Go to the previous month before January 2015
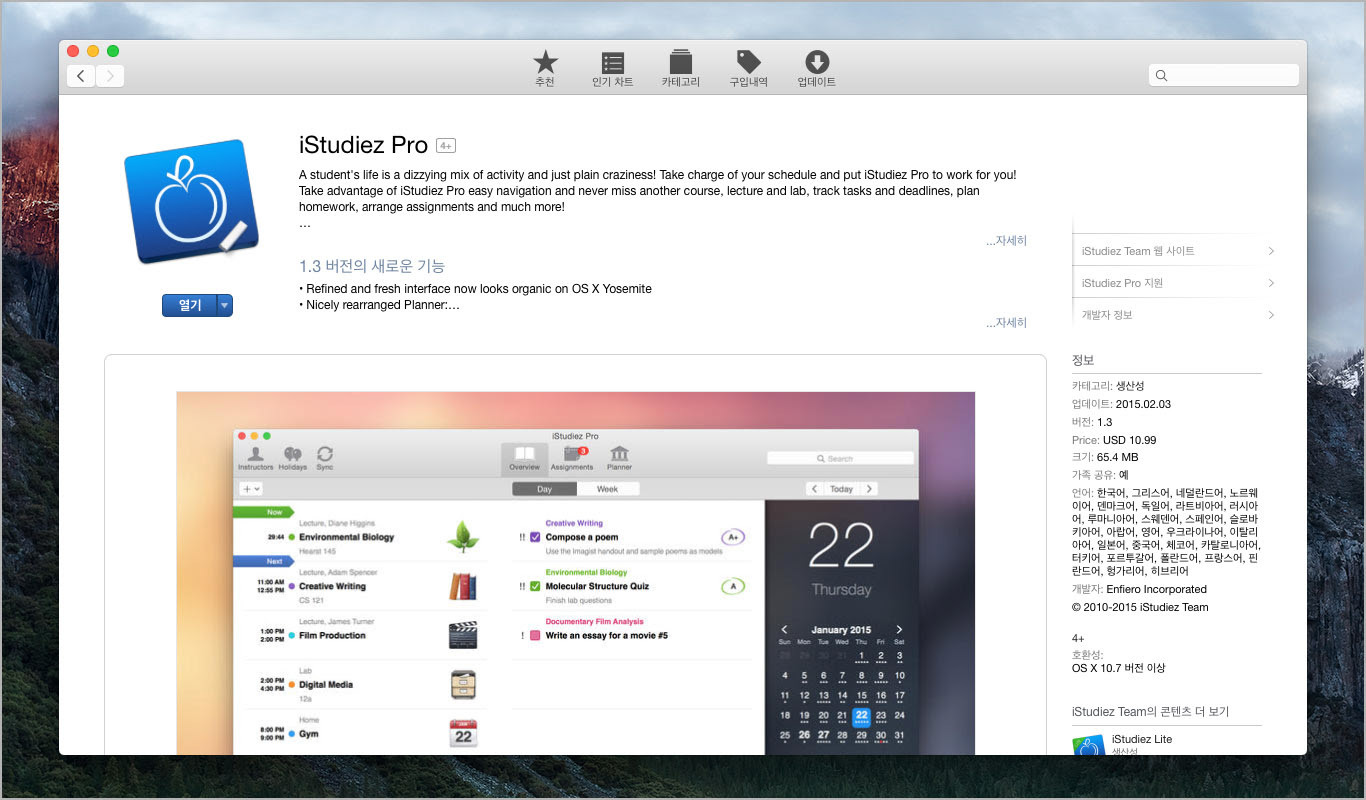This screenshot has height=800, width=1366. click(x=785, y=630)
